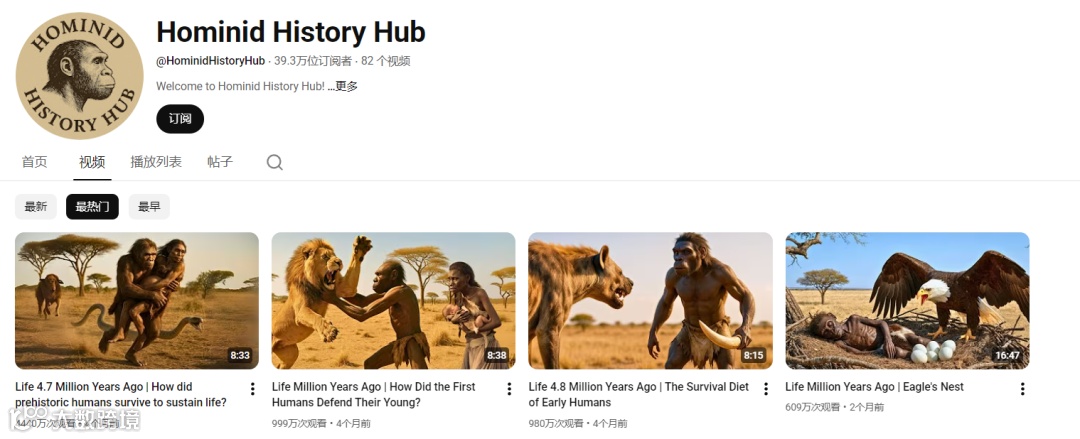Open the Life 4.8 Million Years Ago title link
Viewport: 1080px width, 439px height.
pyautogui.click(x=638, y=394)
